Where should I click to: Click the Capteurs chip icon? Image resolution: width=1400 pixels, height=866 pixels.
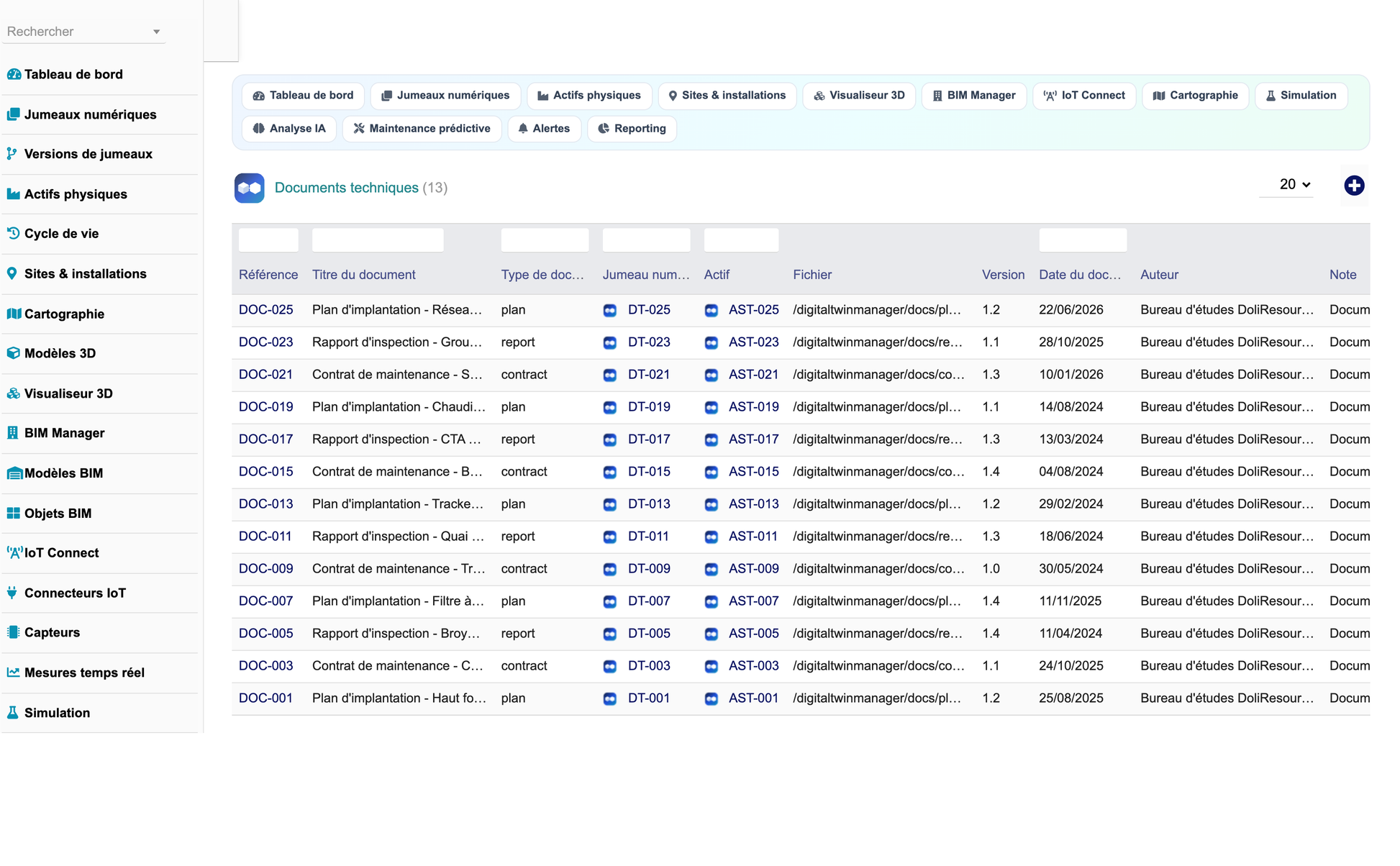(x=13, y=632)
